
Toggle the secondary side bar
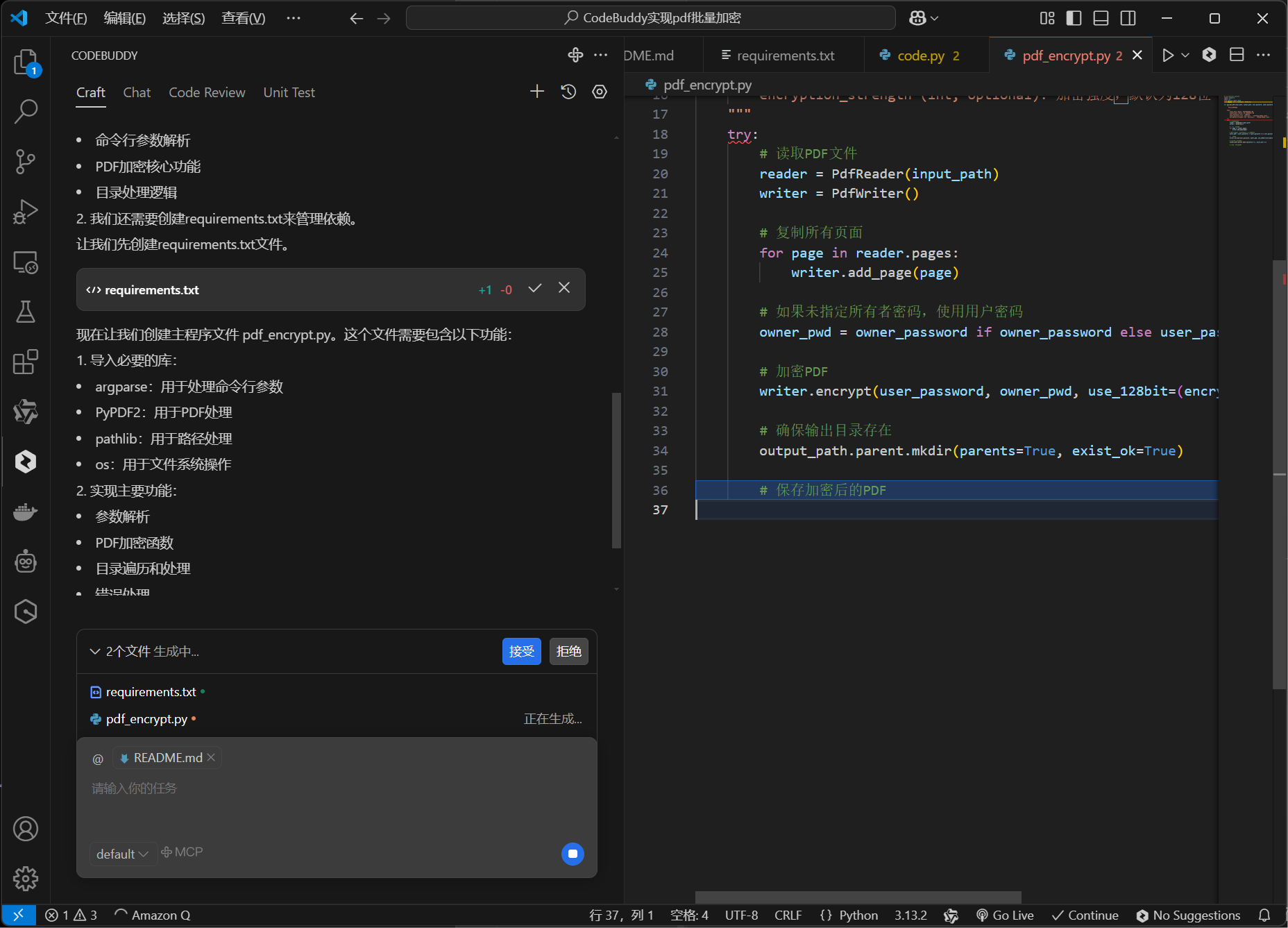1128,18
